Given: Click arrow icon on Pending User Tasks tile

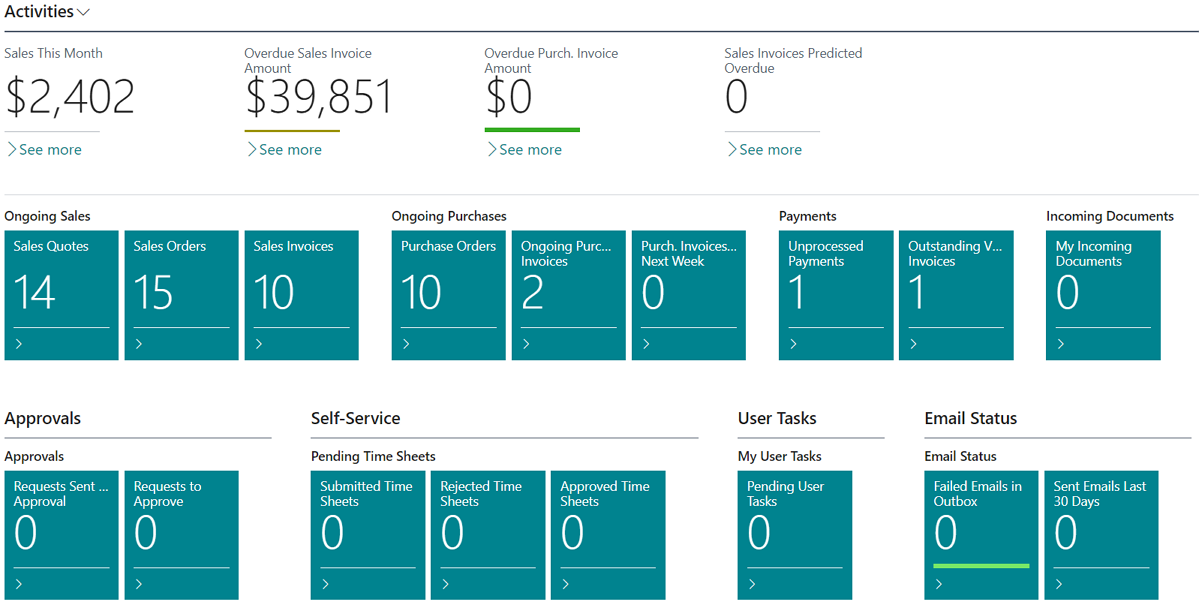Looking at the screenshot, I should click(x=752, y=584).
